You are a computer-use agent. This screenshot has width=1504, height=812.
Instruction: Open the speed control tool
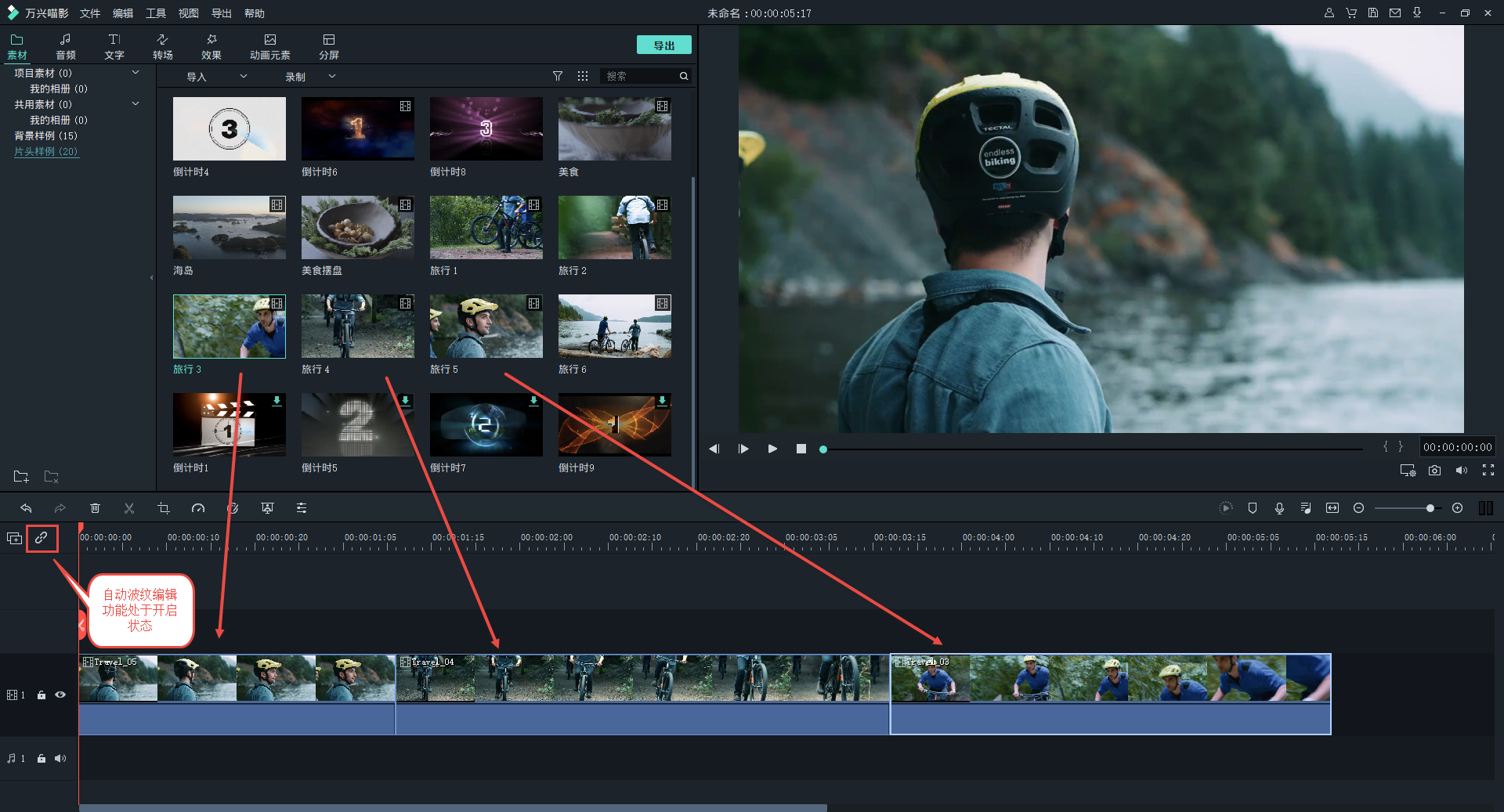(198, 508)
